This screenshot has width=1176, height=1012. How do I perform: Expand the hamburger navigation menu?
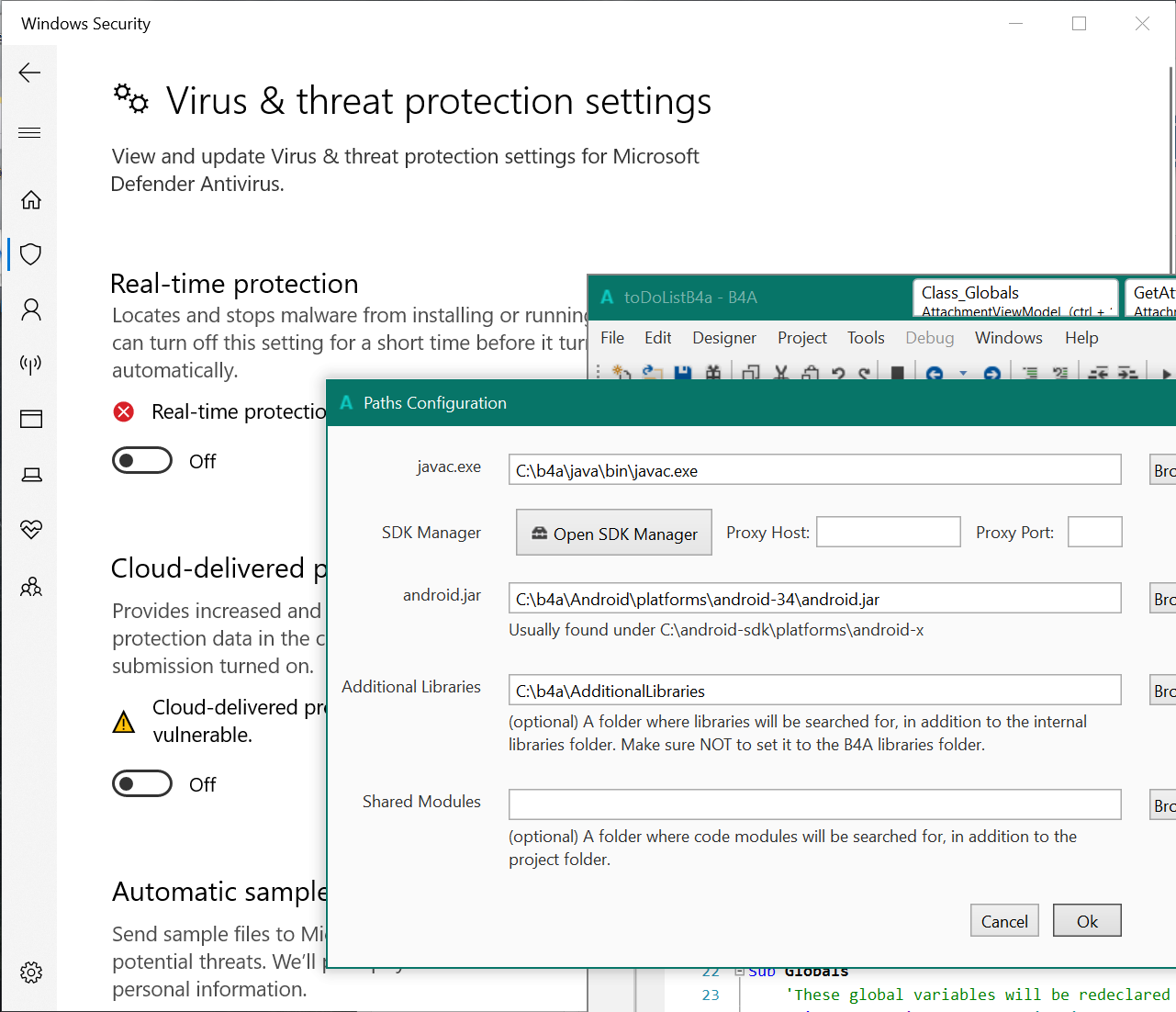tap(29, 133)
